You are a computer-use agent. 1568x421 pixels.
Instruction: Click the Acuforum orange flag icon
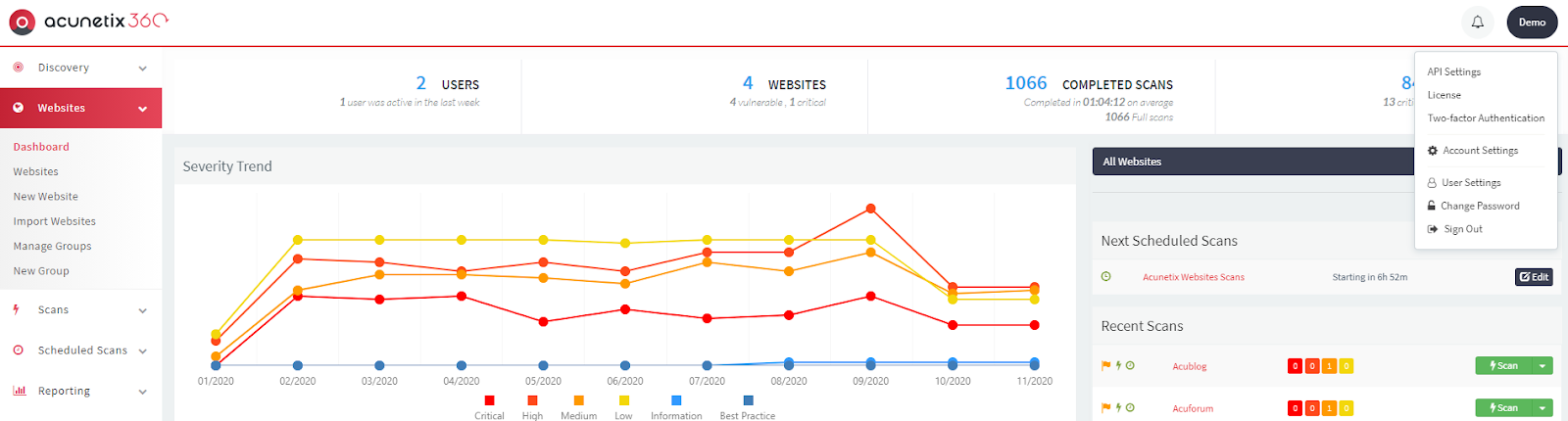pos(1106,407)
